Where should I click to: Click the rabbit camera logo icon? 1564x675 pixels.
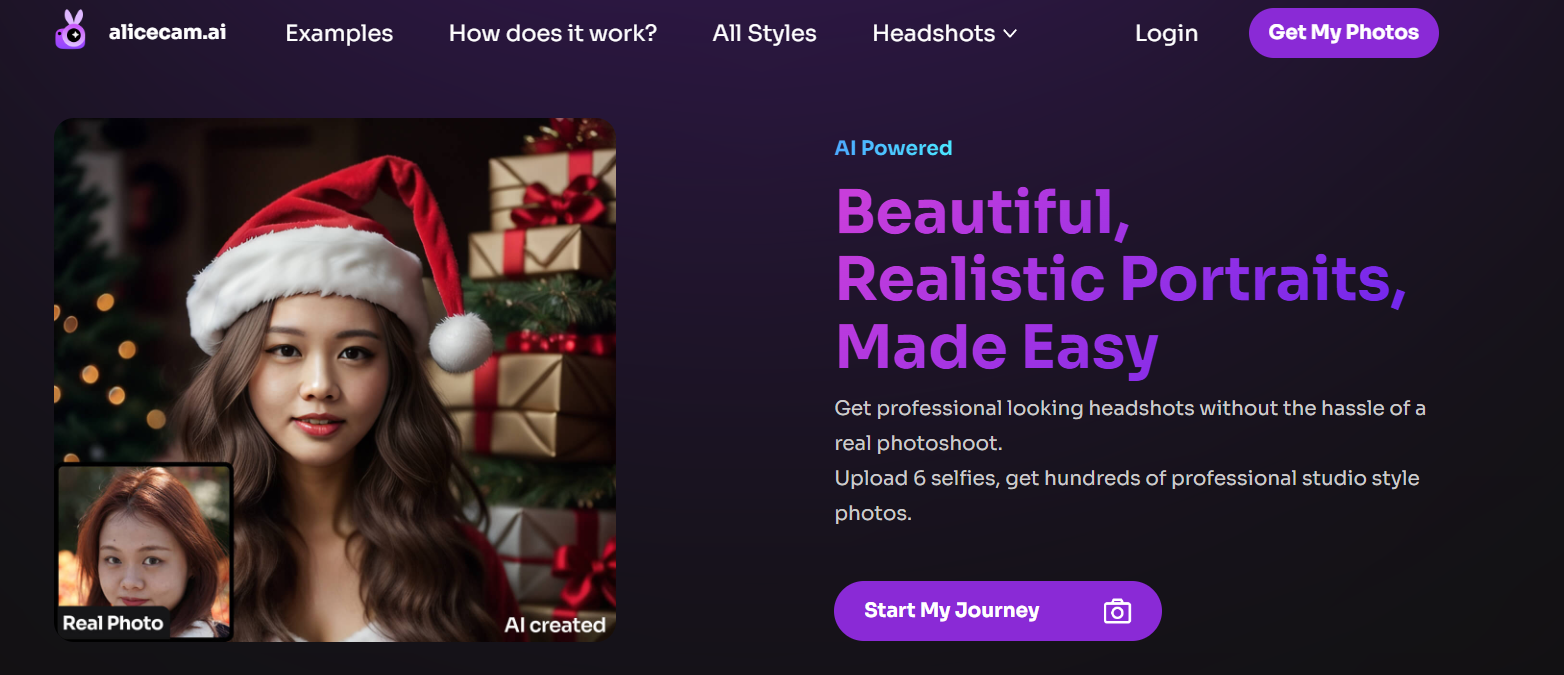click(70, 31)
